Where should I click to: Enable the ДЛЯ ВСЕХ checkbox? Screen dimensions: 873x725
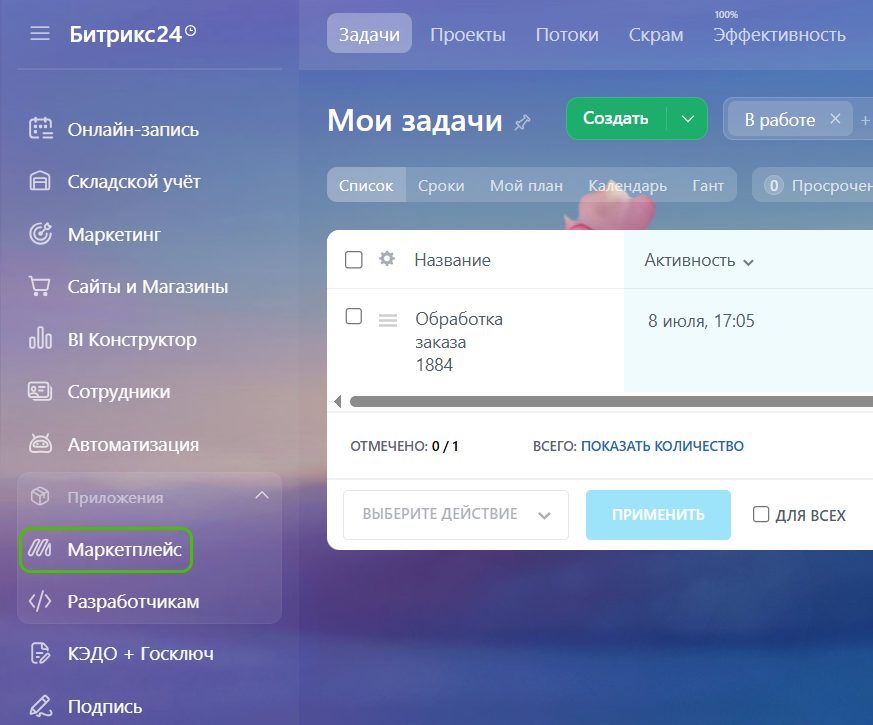click(761, 515)
